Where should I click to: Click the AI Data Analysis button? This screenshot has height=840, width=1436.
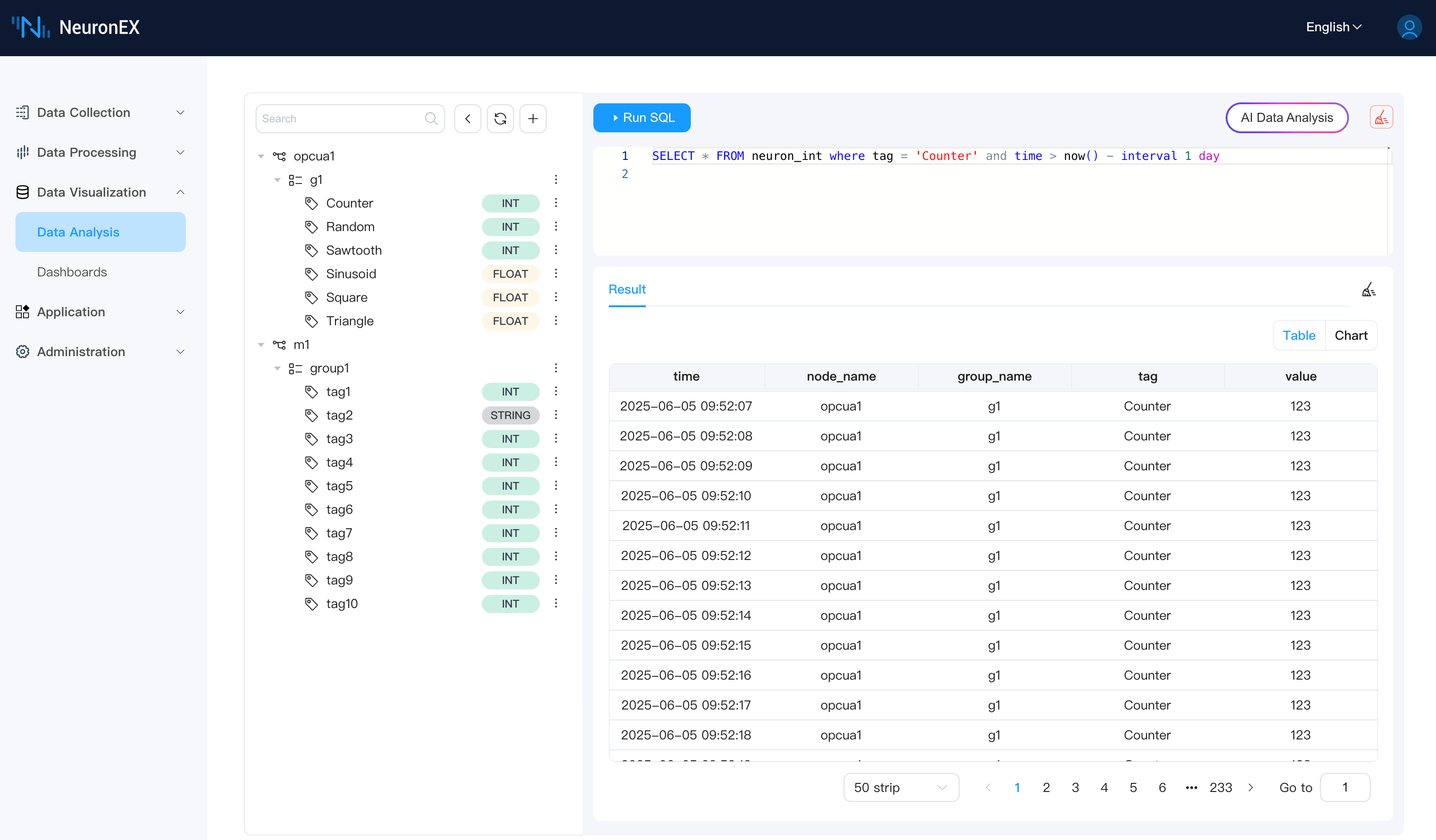[1286, 117]
